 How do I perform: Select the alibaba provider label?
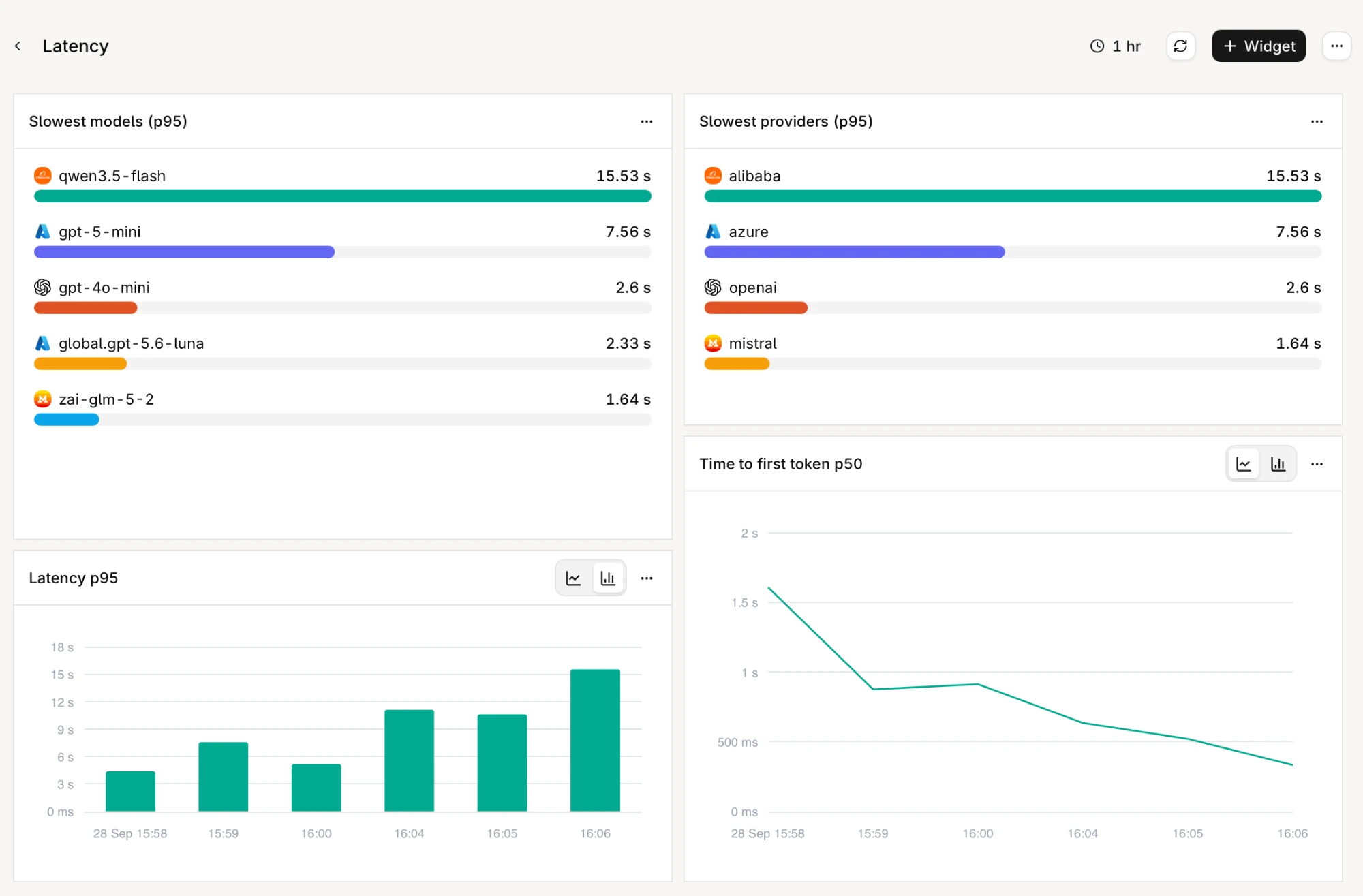[754, 176]
